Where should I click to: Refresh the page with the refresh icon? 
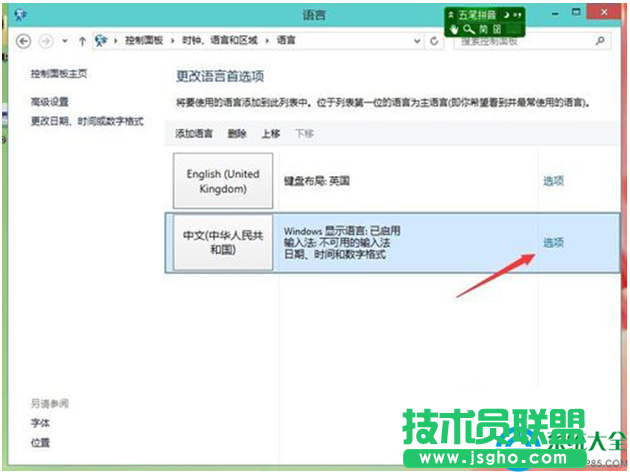click(434, 41)
